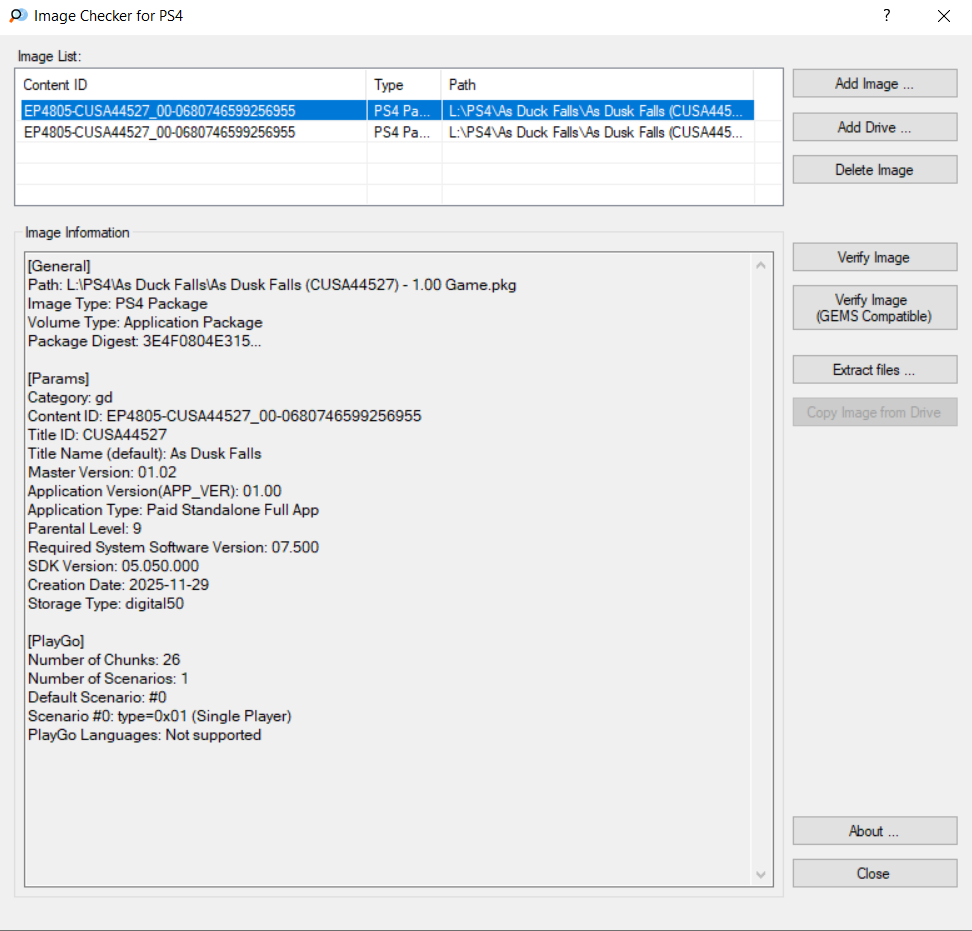Click the Add Image button
Image resolution: width=972 pixels, height=931 pixels.
pyautogui.click(x=874, y=84)
